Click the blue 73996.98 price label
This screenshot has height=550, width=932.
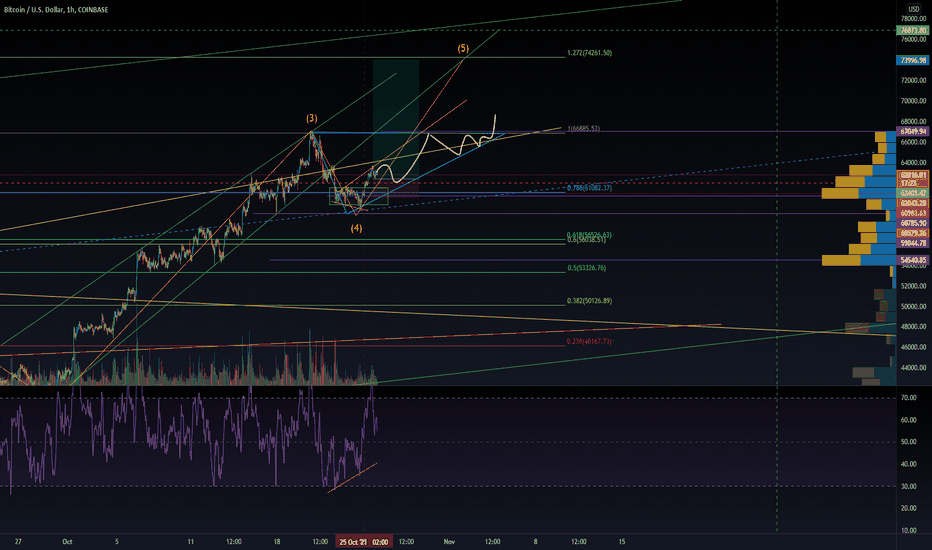tap(913, 60)
